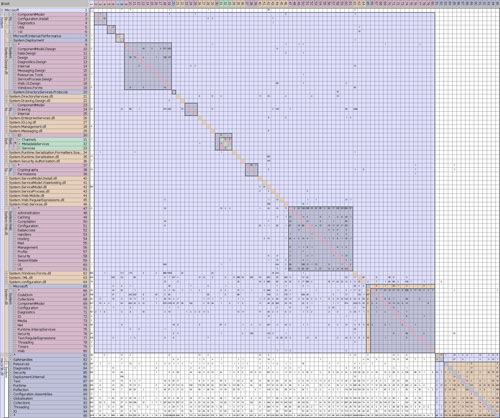Click the green Runtime services cell in matrix
Viewport: 500px width, 418px height.
pos(226,144)
